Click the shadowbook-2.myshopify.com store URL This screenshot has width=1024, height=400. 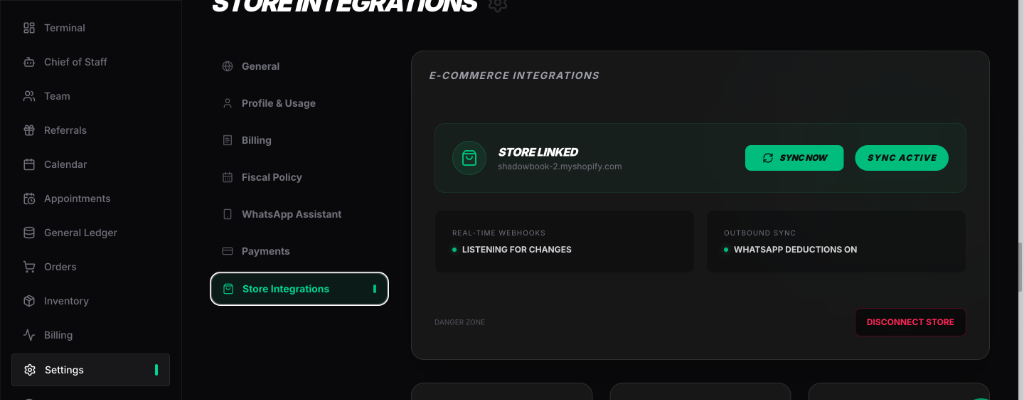[x=560, y=166]
